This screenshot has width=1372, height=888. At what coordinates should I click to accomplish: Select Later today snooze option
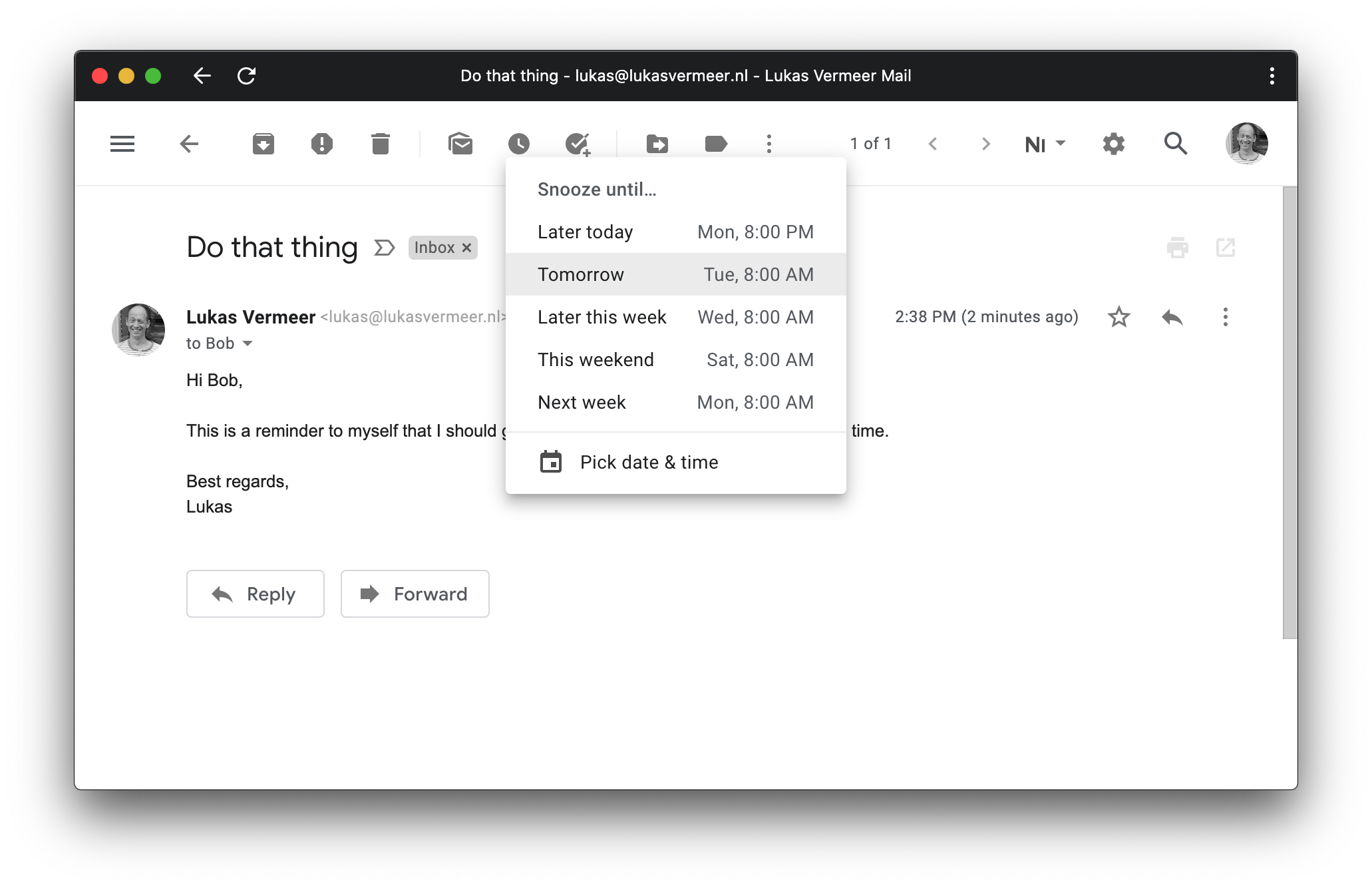coord(675,231)
